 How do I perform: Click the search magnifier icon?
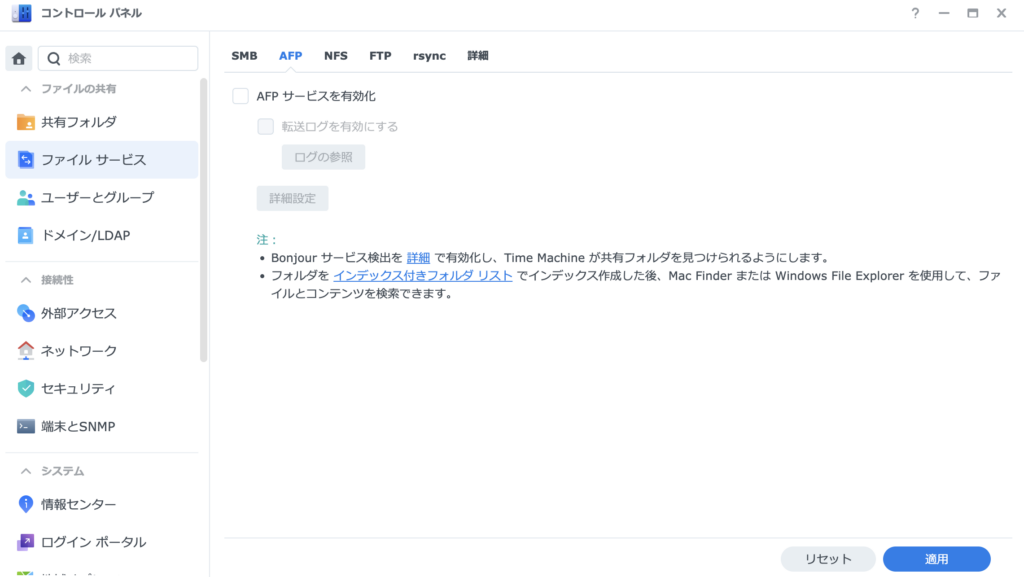54,59
